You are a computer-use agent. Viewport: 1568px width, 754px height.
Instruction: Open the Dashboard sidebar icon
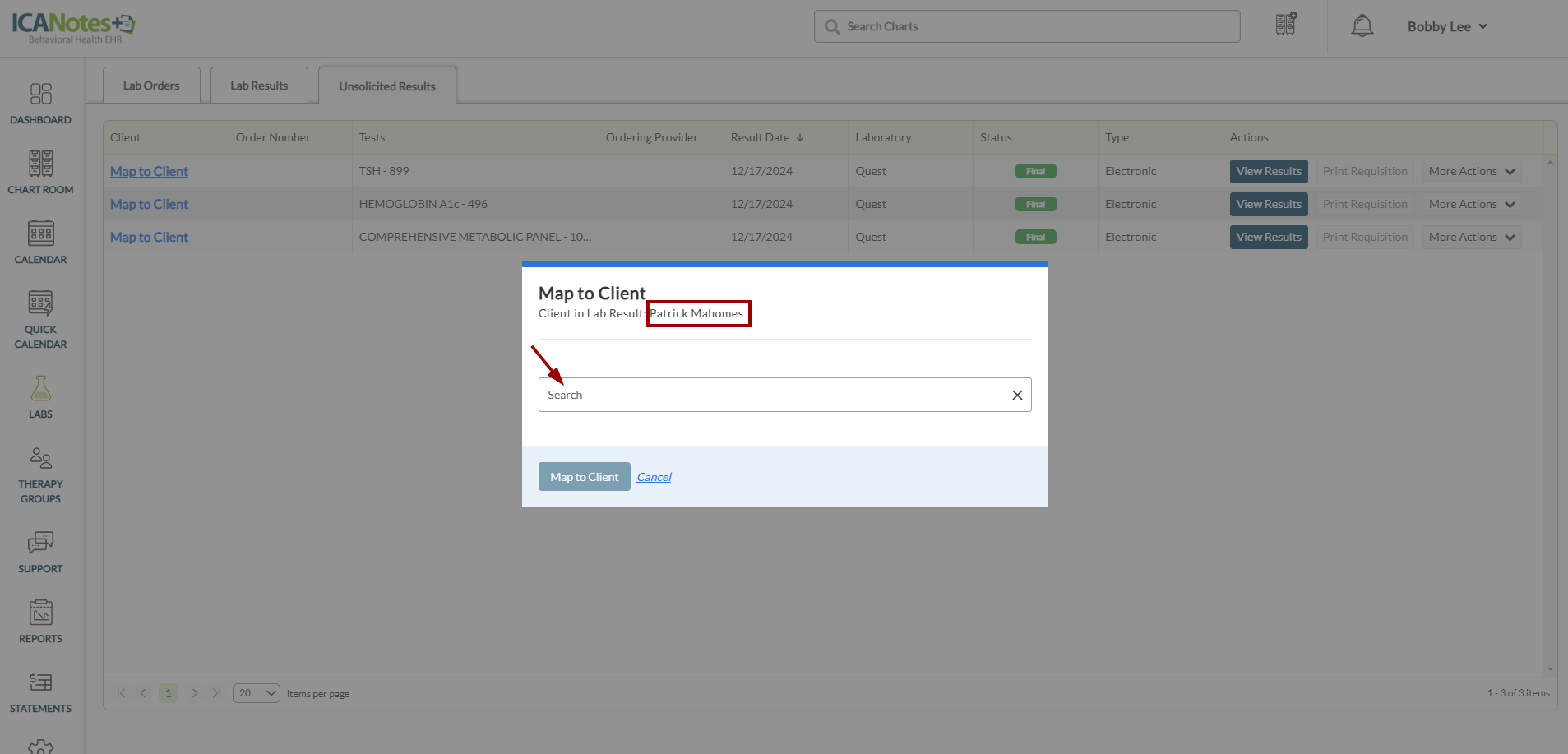(x=40, y=104)
